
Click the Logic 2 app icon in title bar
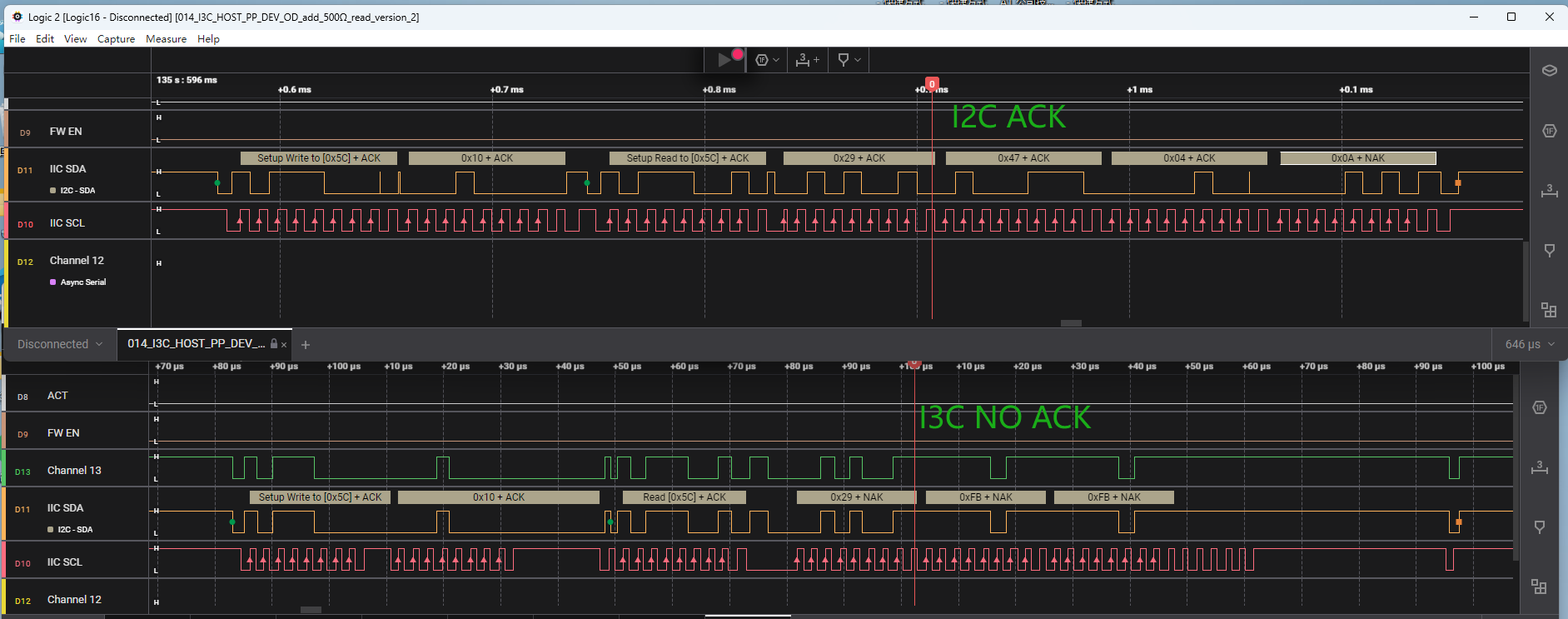17,17
